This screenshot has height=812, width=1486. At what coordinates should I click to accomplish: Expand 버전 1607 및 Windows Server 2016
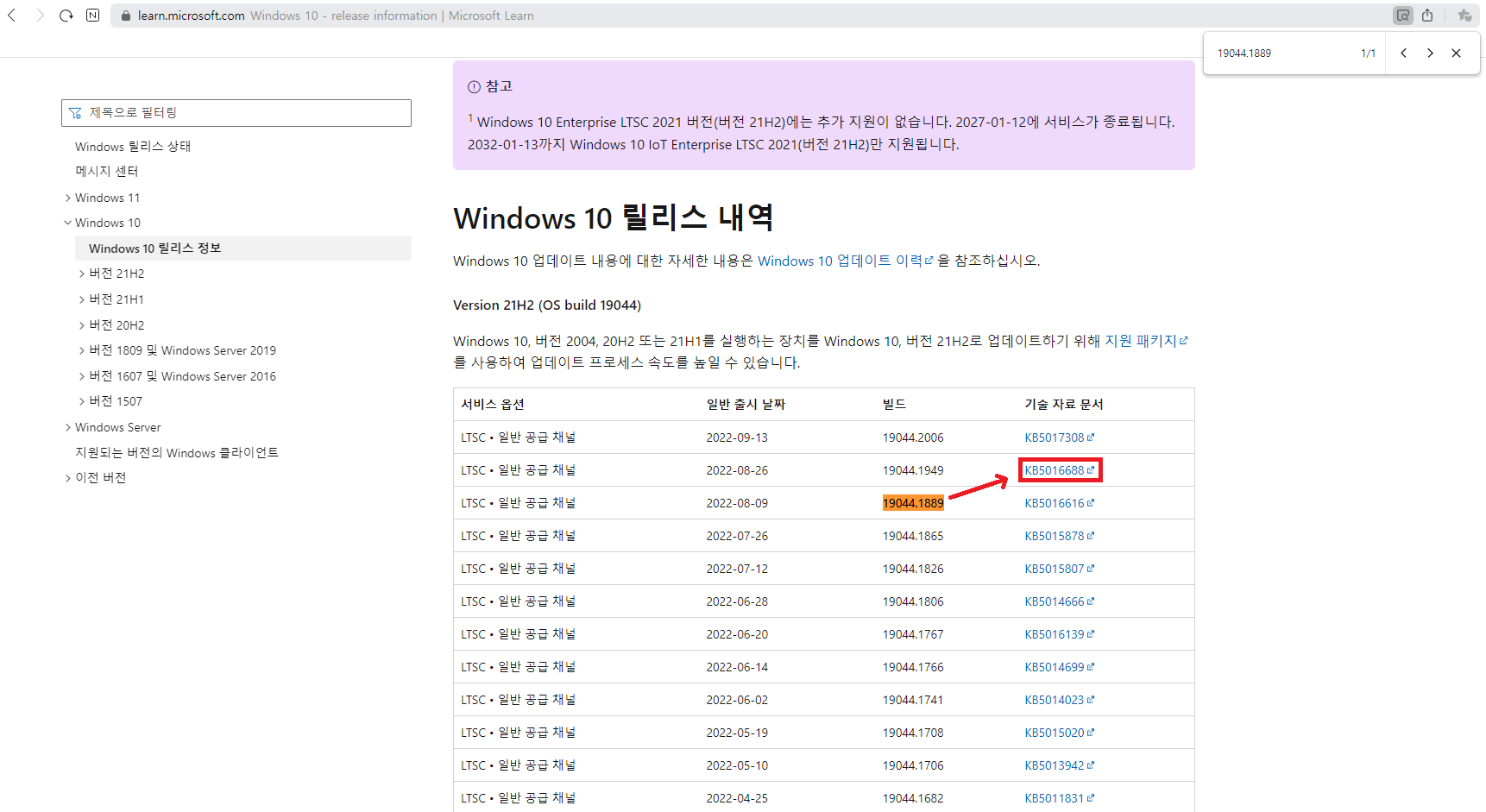[x=82, y=376]
